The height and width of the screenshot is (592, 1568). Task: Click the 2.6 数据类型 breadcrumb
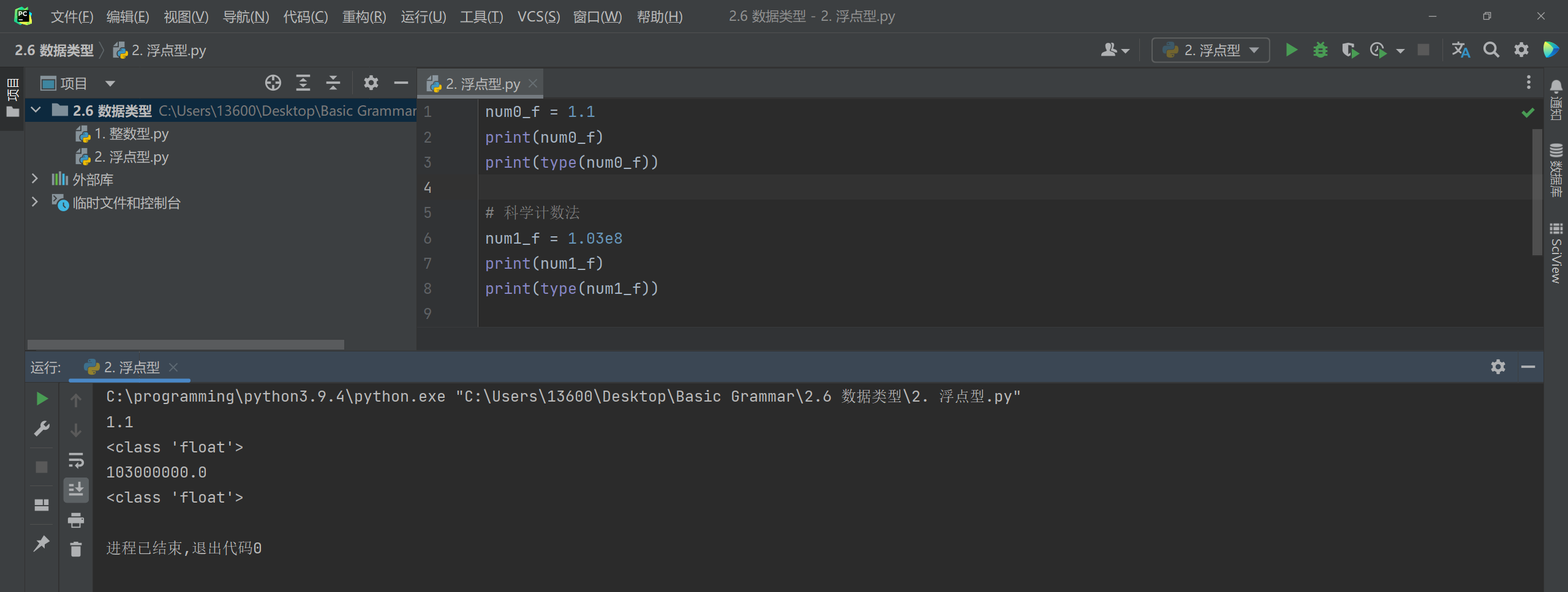click(54, 50)
